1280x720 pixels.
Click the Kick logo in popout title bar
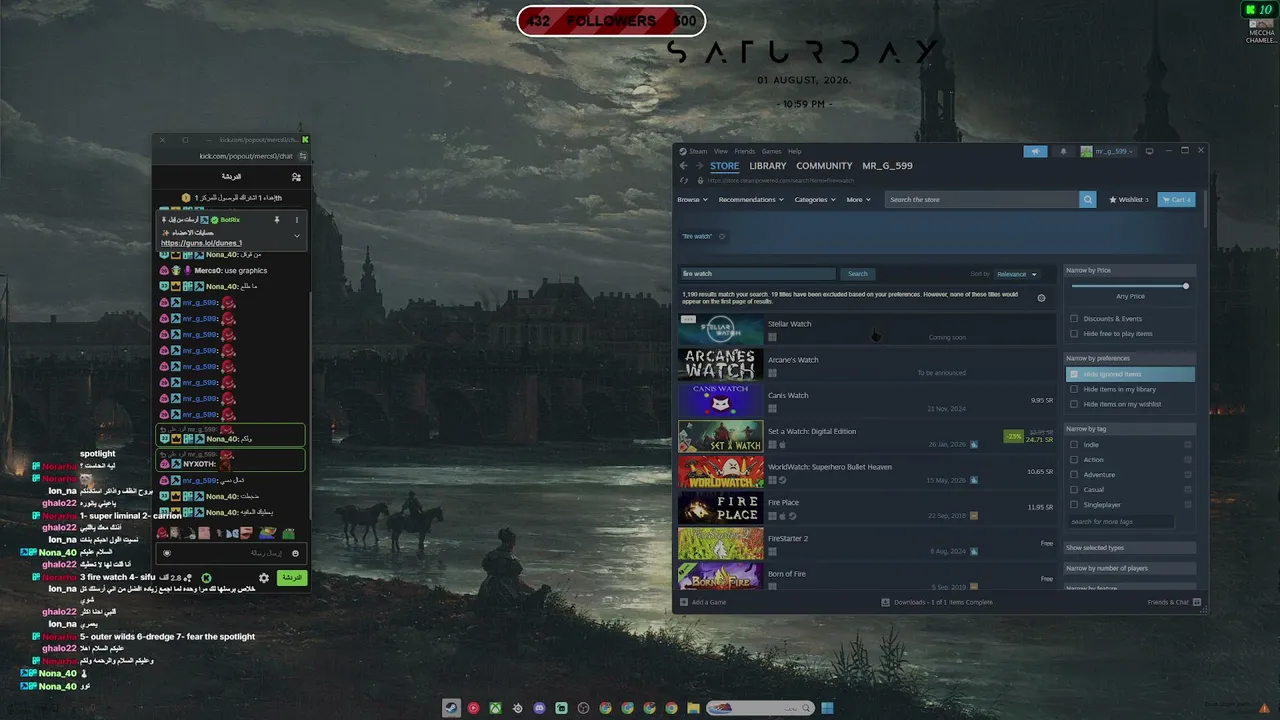[305, 140]
